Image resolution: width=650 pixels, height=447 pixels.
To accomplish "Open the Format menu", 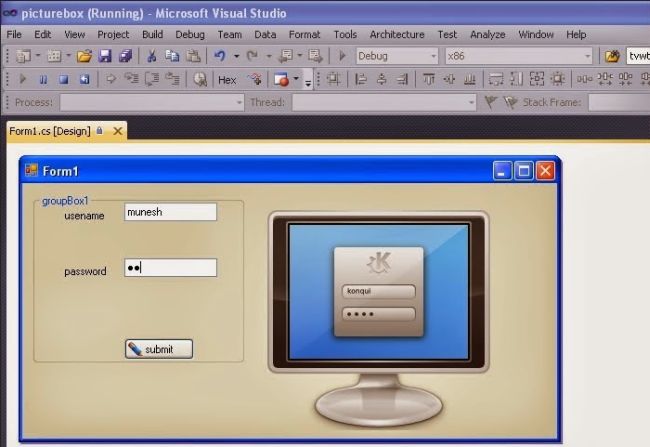I will click(x=304, y=34).
